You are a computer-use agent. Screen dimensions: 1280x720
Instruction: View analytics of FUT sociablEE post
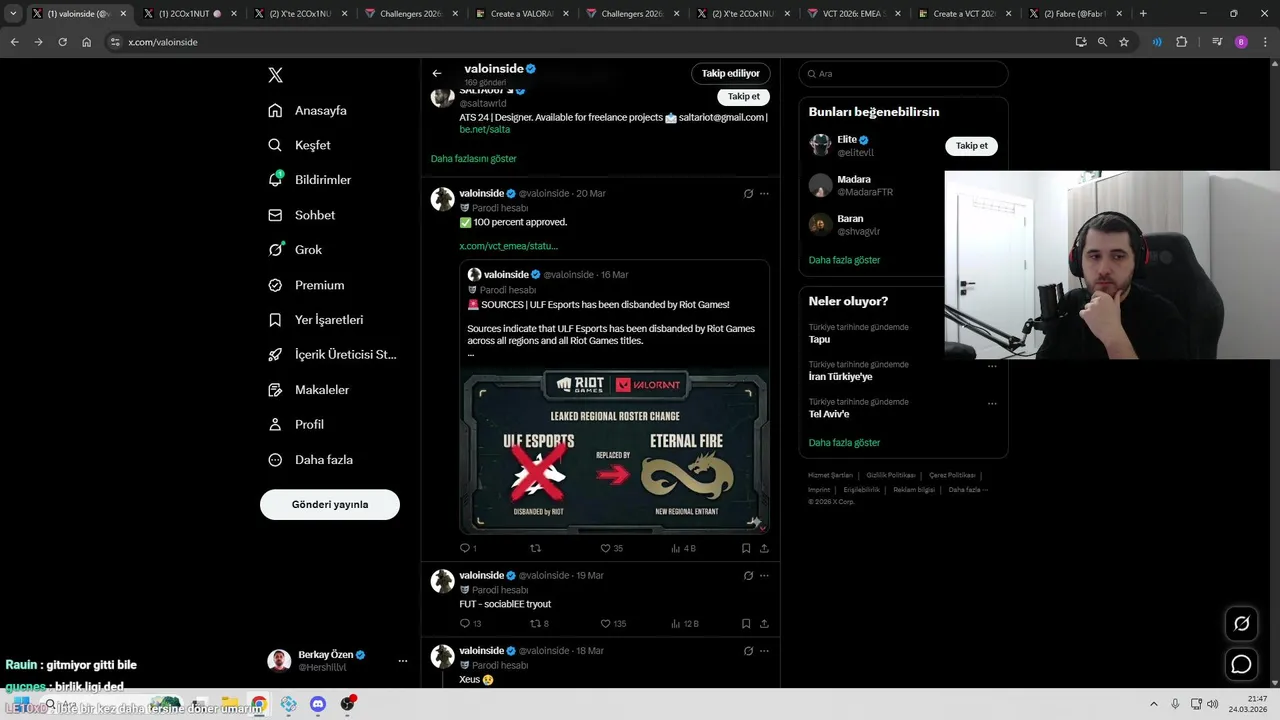(x=684, y=624)
